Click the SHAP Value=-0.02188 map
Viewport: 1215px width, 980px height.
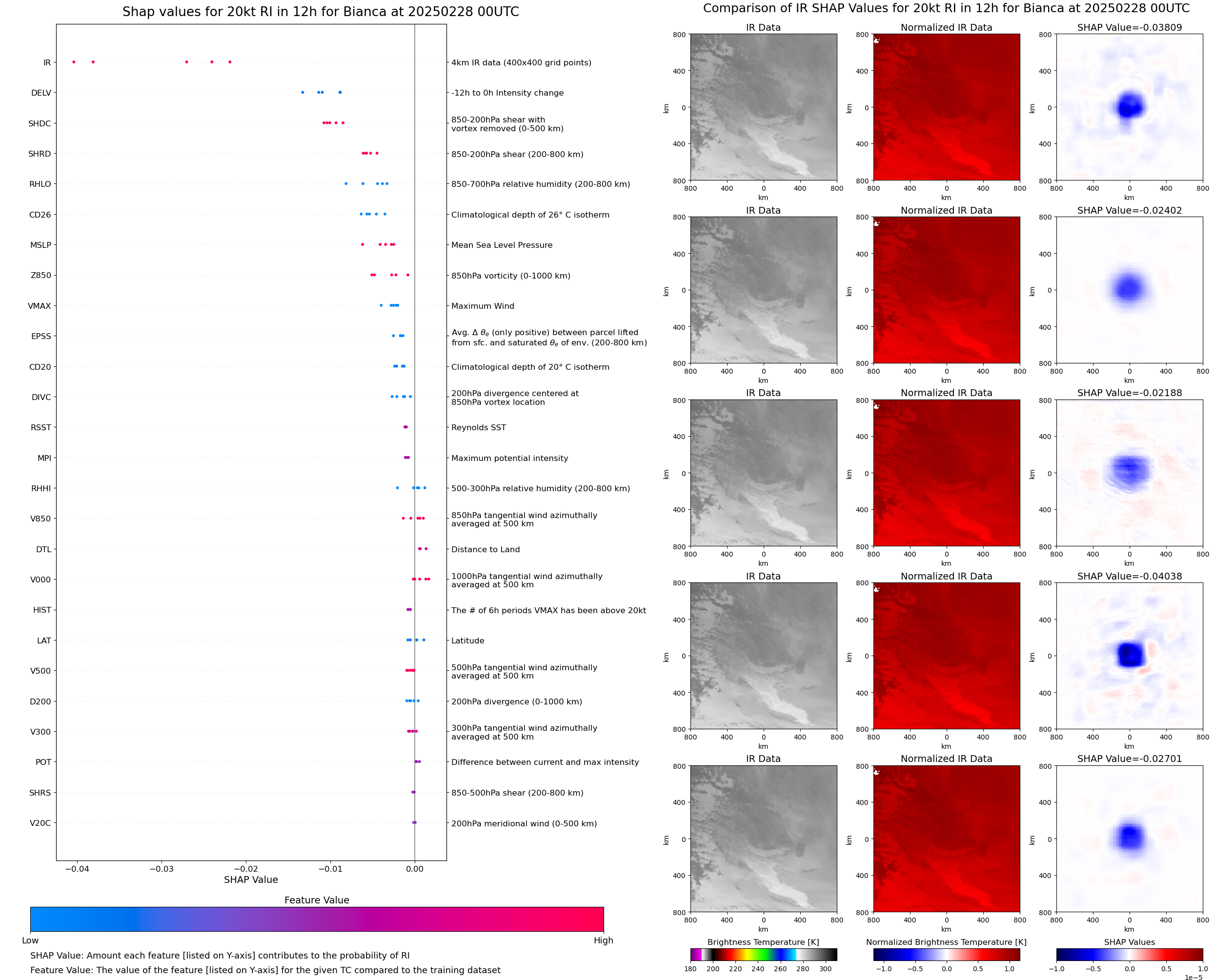[x=1129, y=473]
